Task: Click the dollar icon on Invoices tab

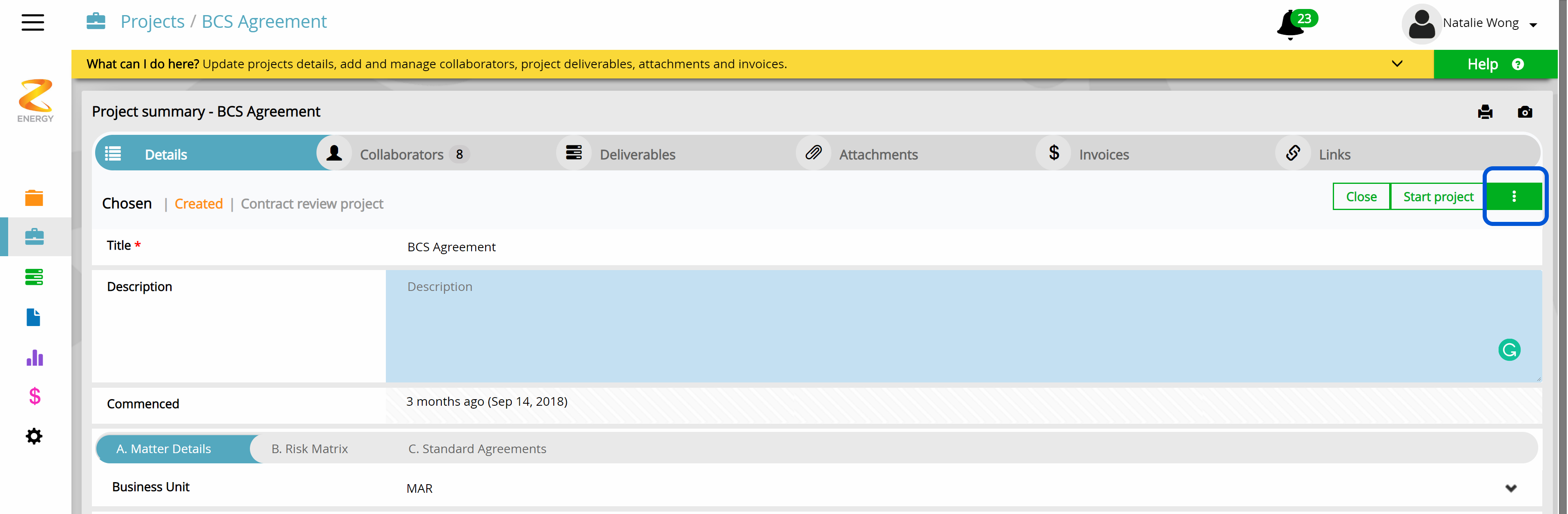Action: 1053,153
